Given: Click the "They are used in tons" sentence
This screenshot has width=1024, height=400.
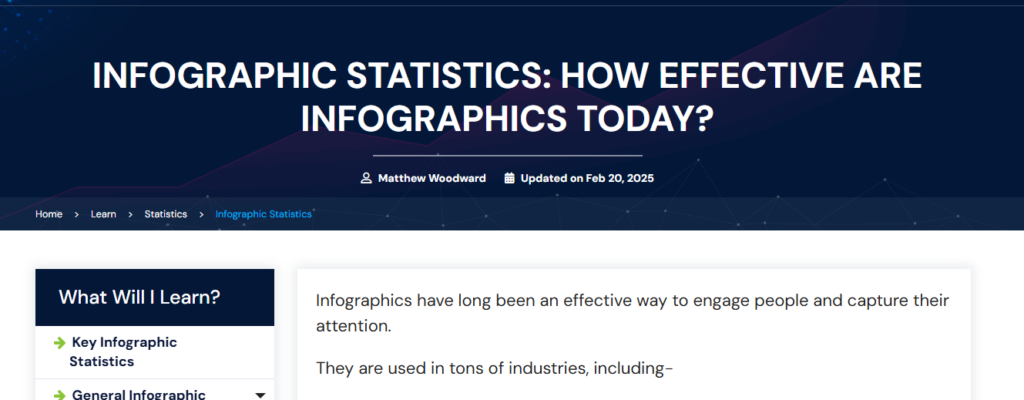Looking at the screenshot, I should point(494,368).
